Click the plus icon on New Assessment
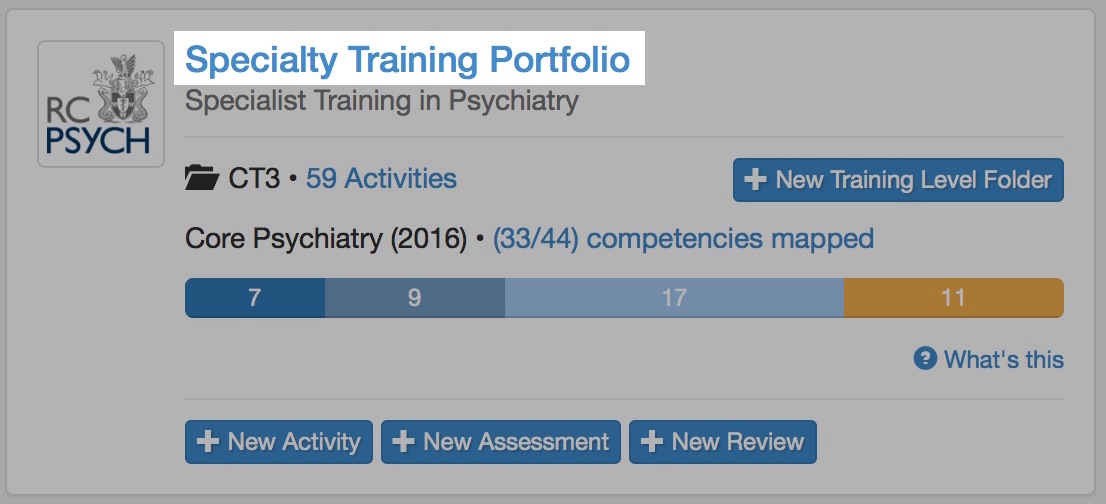Screen dimensions: 1106x504 pos(403,442)
